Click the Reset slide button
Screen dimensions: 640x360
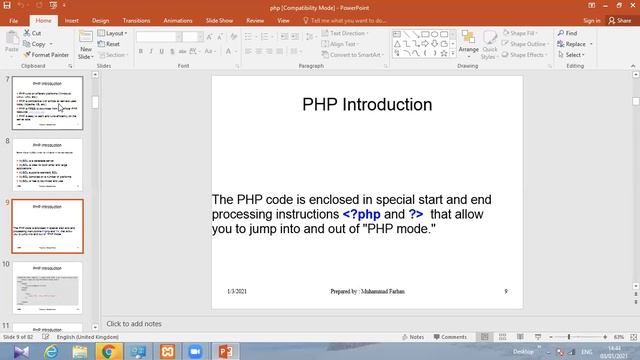[109, 44]
